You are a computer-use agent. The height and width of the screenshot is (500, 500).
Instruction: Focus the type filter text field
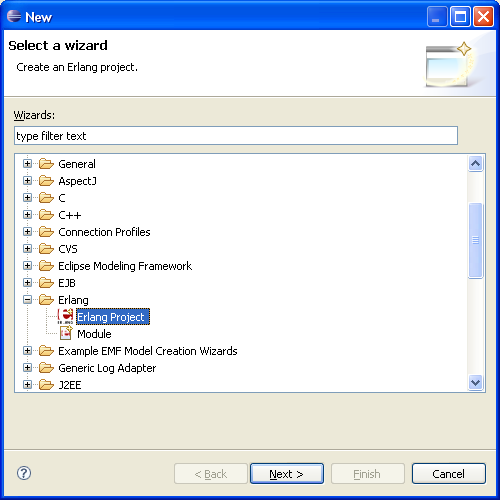[x=236, y=136]
